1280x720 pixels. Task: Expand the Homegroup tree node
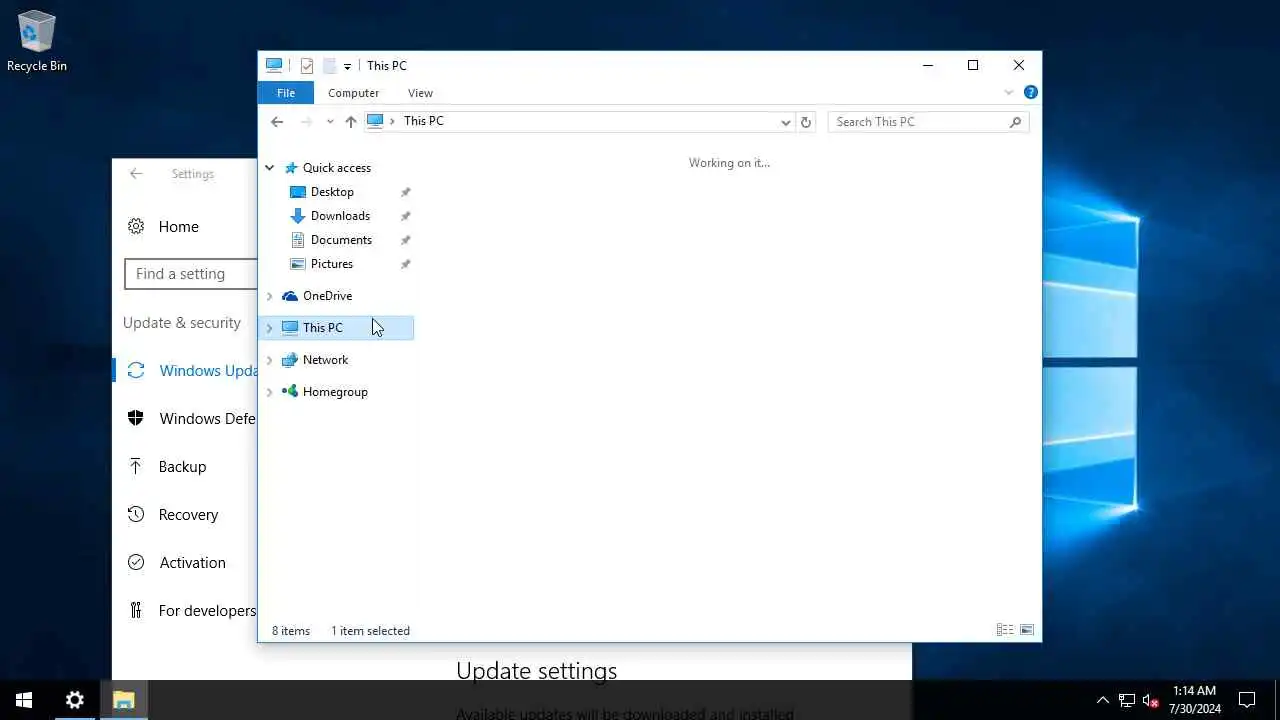coord(269,392)
